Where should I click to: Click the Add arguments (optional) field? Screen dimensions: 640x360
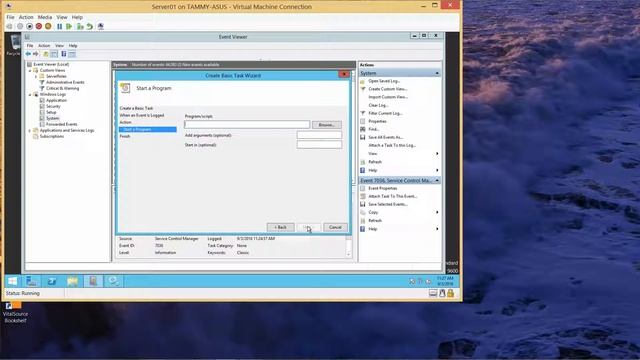coord(319,135)
